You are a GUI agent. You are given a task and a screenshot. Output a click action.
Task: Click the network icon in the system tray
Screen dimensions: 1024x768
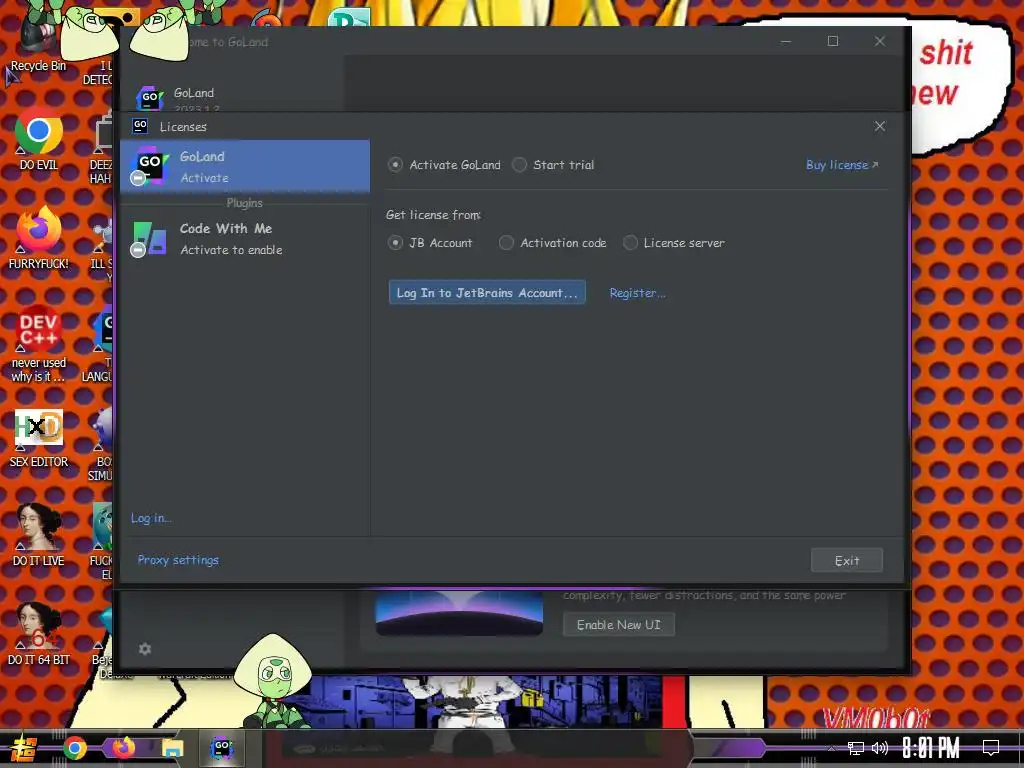[856, 748]
